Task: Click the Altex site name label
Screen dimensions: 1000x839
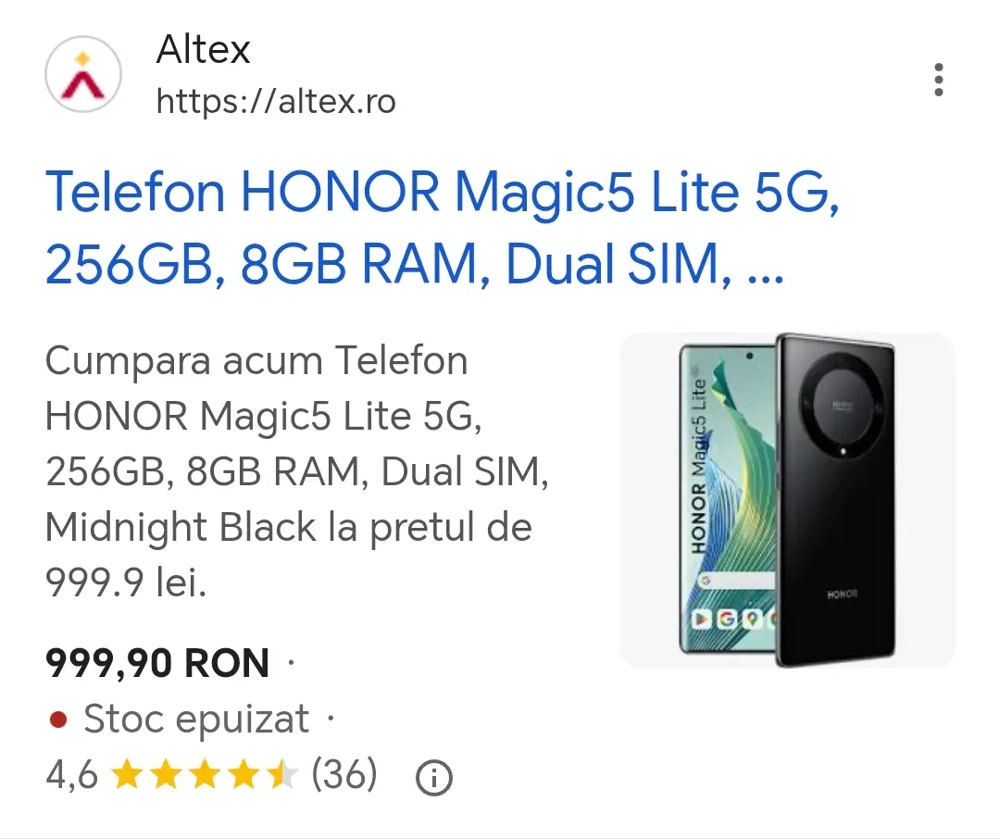Action: [203, 50]
